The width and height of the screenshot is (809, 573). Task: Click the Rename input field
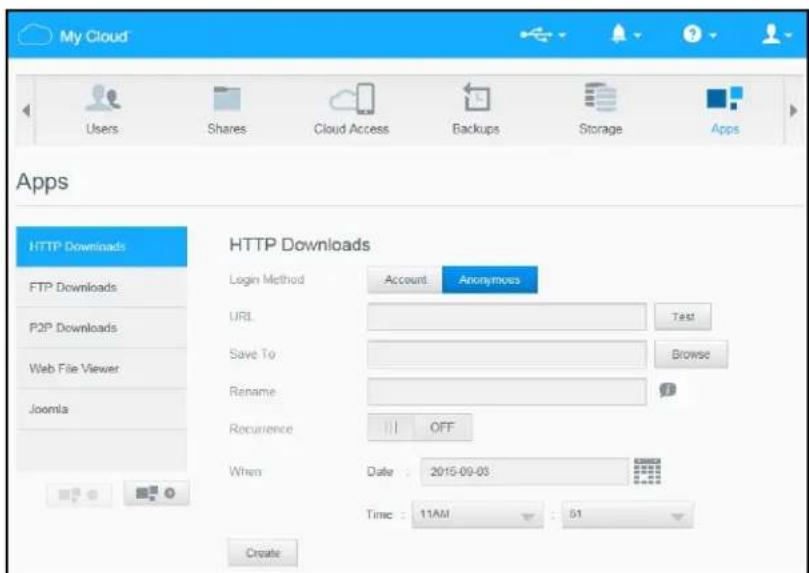[507, 391]
